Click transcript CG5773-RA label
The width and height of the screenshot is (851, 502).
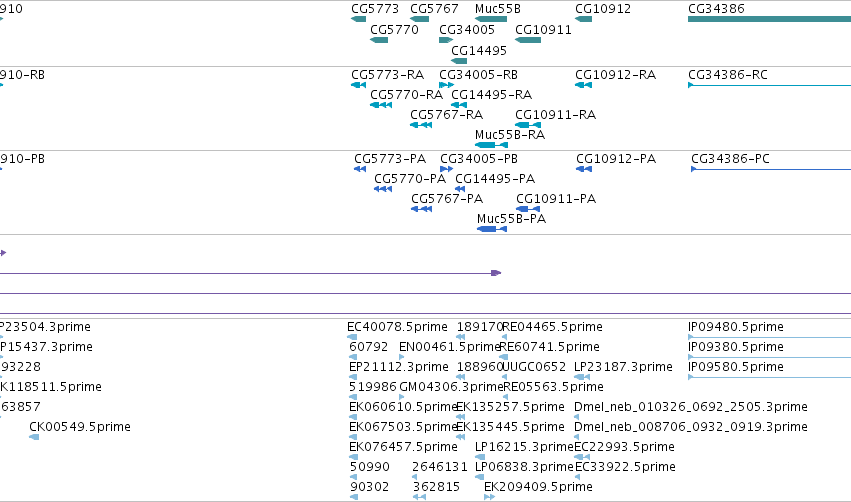click(387, 74)
